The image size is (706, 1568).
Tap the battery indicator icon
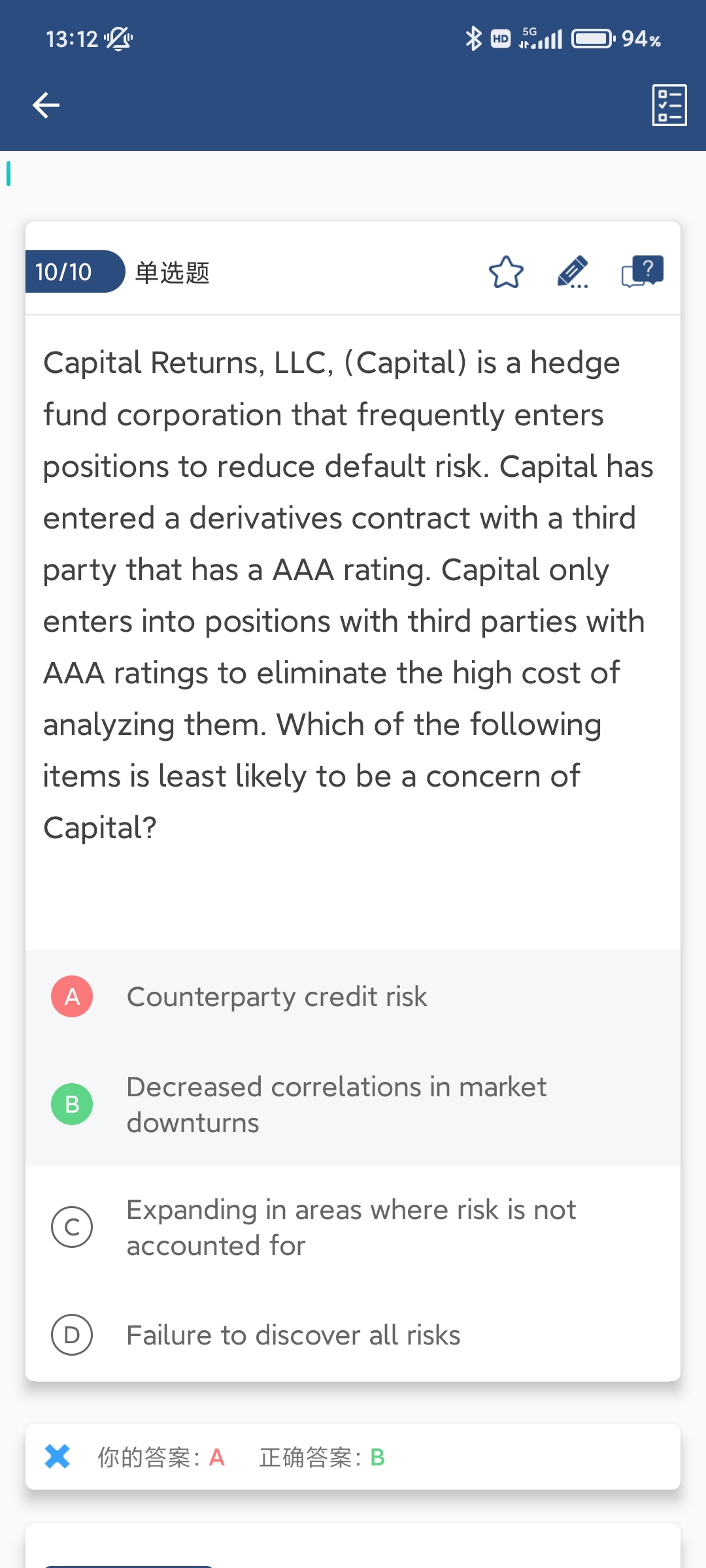click(x=593, y=39)
